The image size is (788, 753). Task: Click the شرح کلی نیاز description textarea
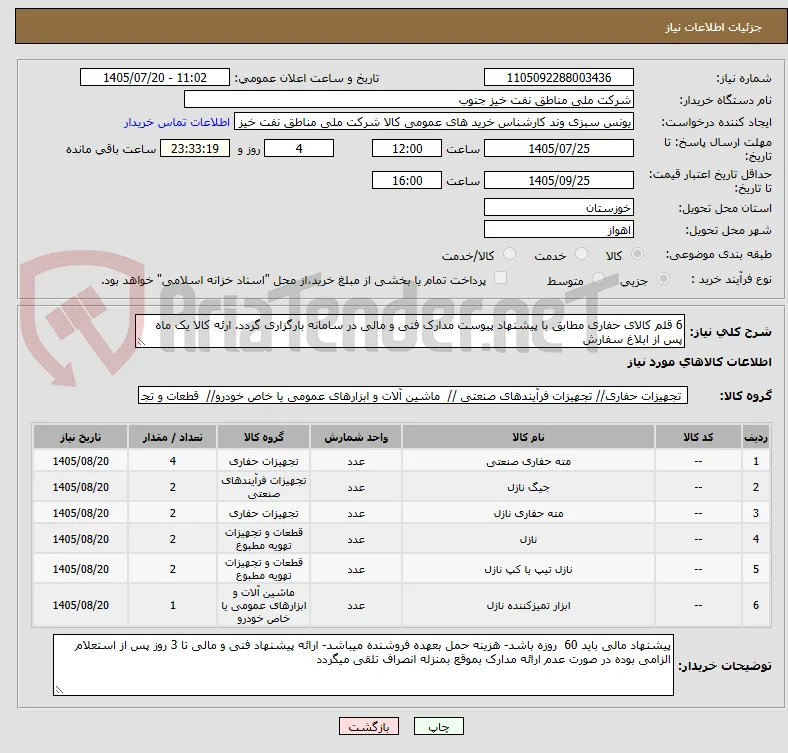tap(410, 332)
